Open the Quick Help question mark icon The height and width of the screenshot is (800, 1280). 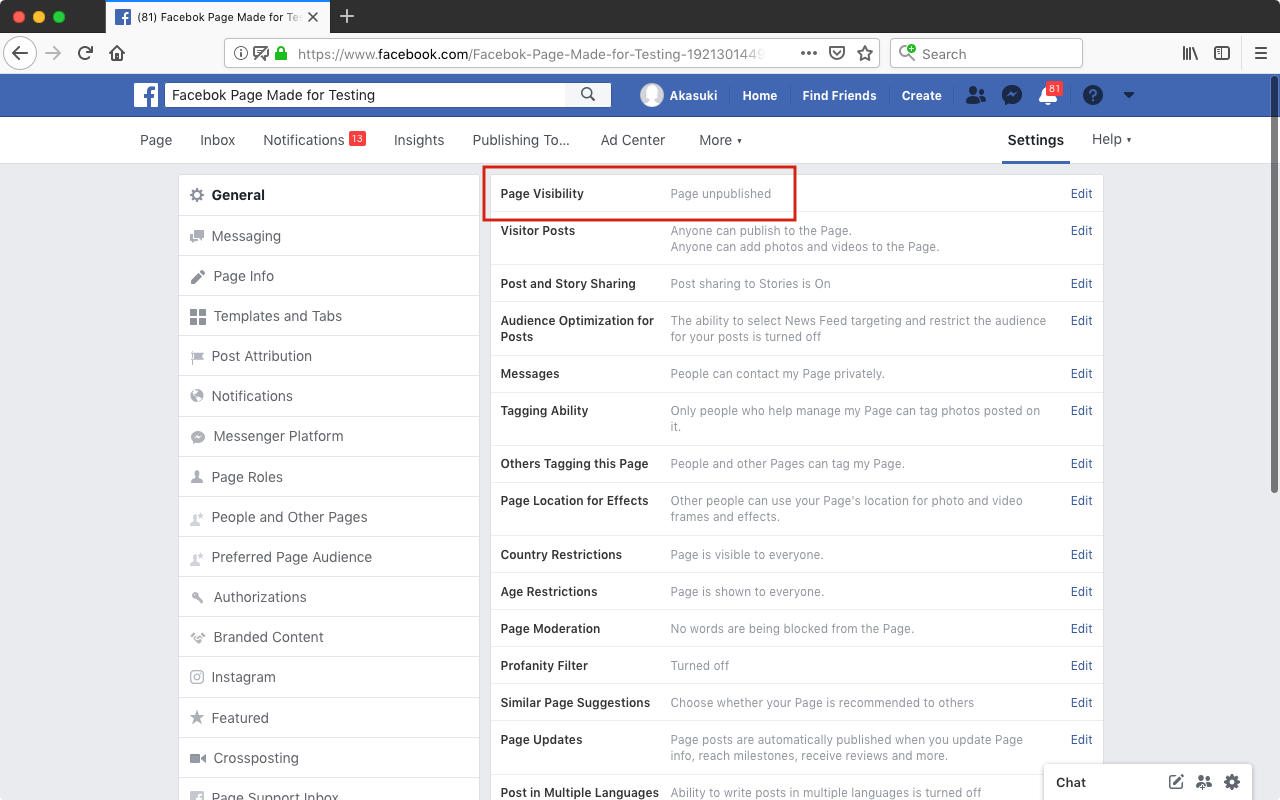pos(1093,95)
